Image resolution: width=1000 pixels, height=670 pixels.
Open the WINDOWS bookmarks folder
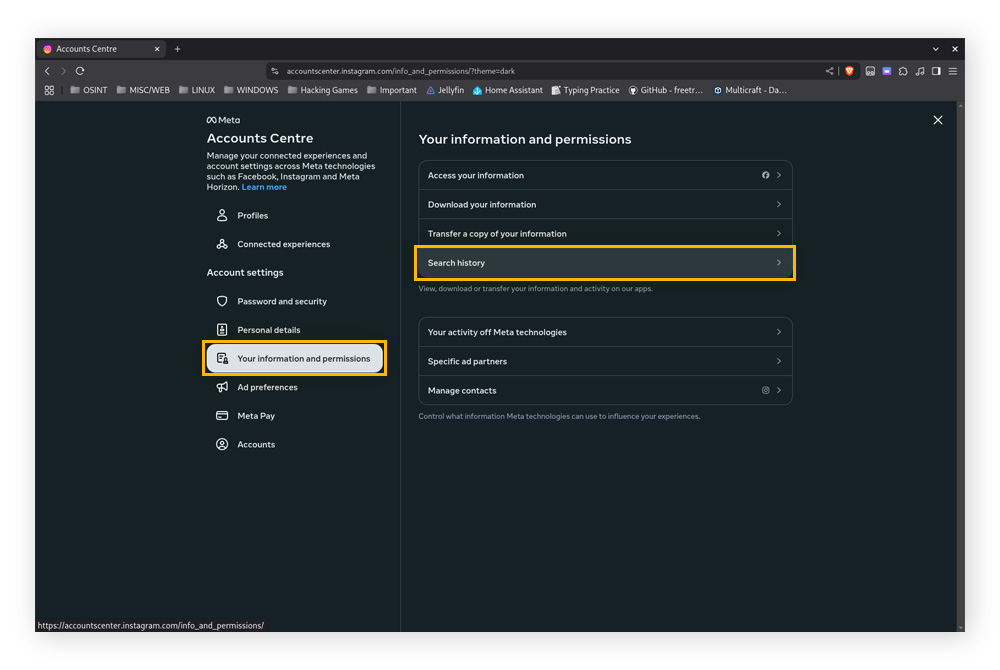click(251, 91)
